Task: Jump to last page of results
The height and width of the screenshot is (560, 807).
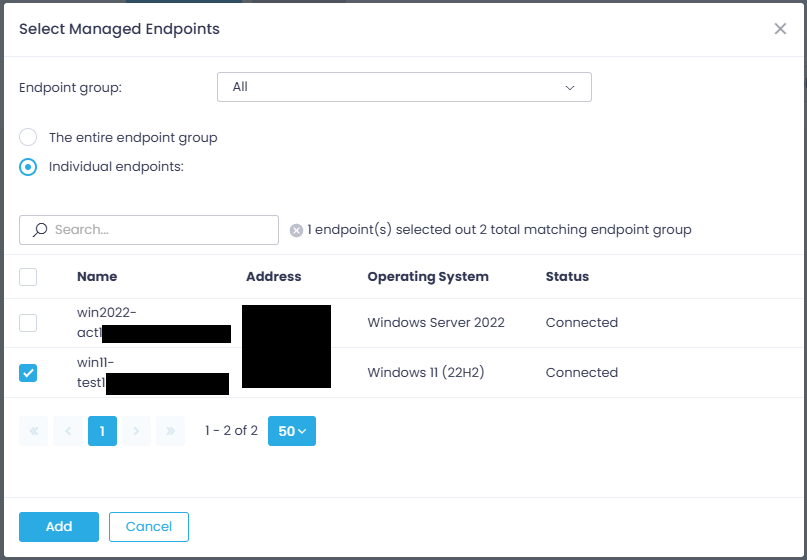Action: point(170,431)
